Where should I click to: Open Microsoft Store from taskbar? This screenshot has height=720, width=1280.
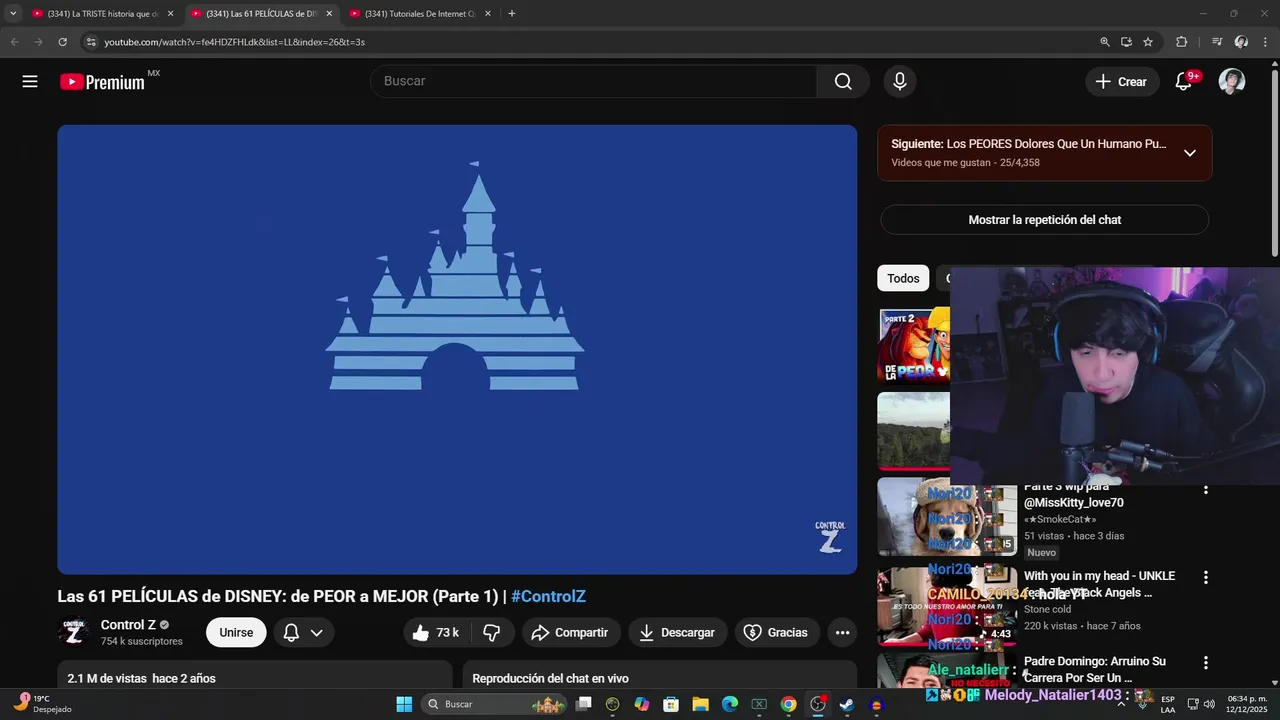click(671, 704)
